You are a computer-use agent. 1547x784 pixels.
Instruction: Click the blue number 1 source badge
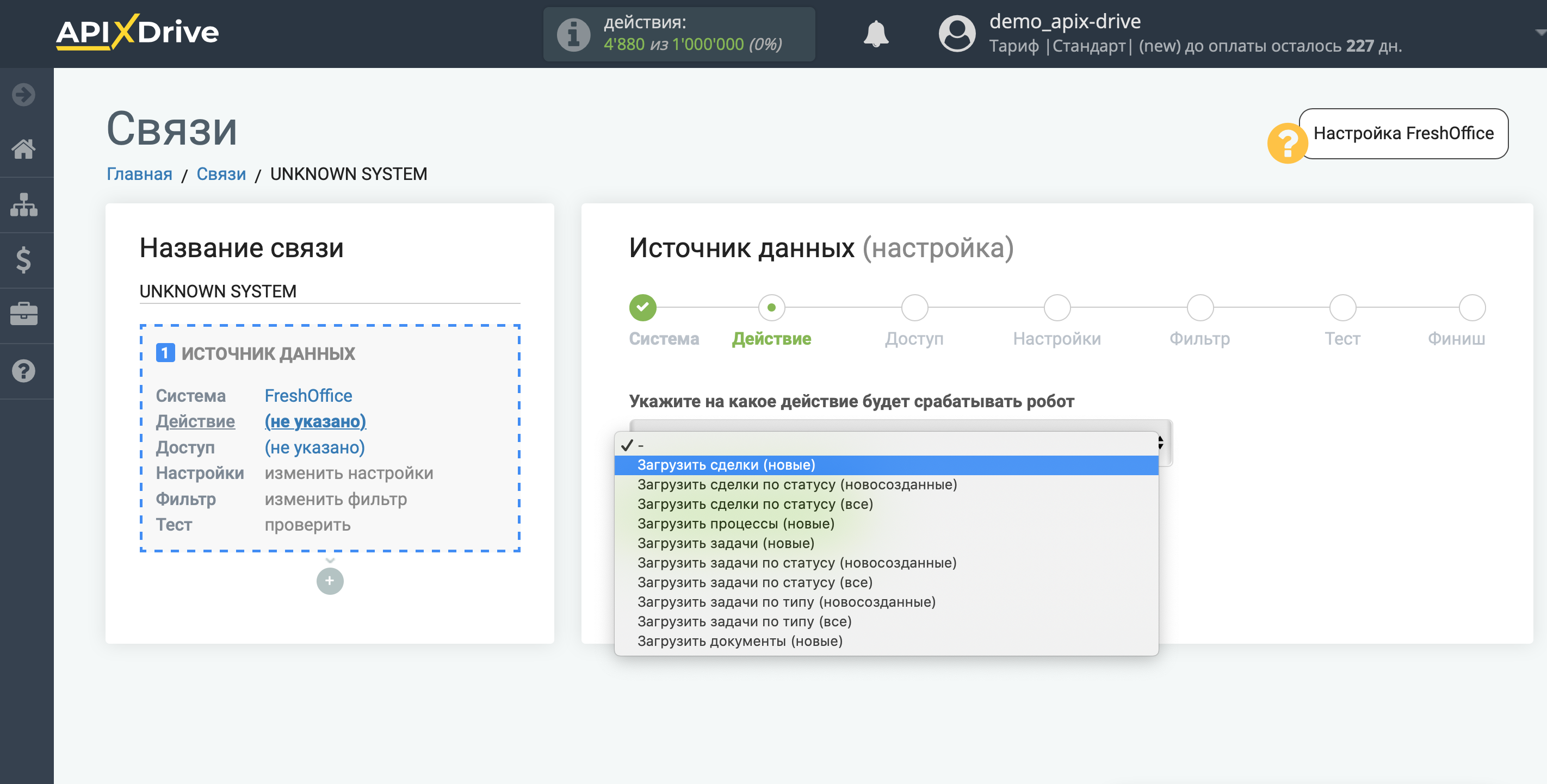(165, 353)
